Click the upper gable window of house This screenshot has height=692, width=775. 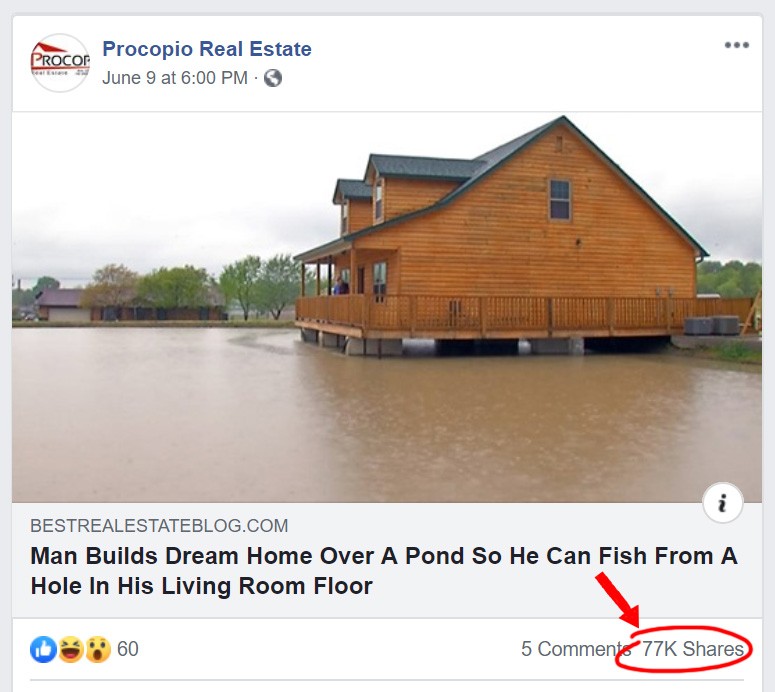click(x=560, y=200)
